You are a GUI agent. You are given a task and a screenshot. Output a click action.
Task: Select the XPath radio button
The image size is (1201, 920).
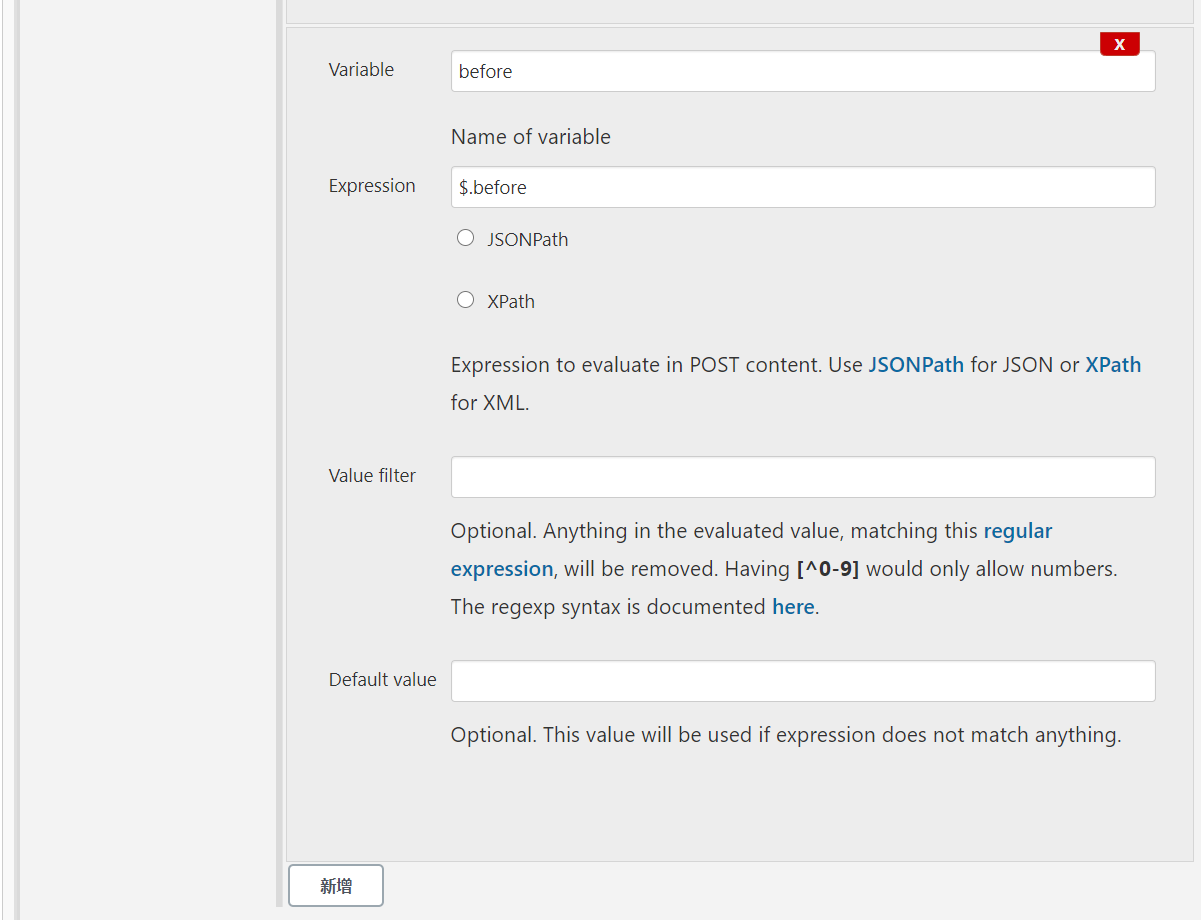point(465,300)
